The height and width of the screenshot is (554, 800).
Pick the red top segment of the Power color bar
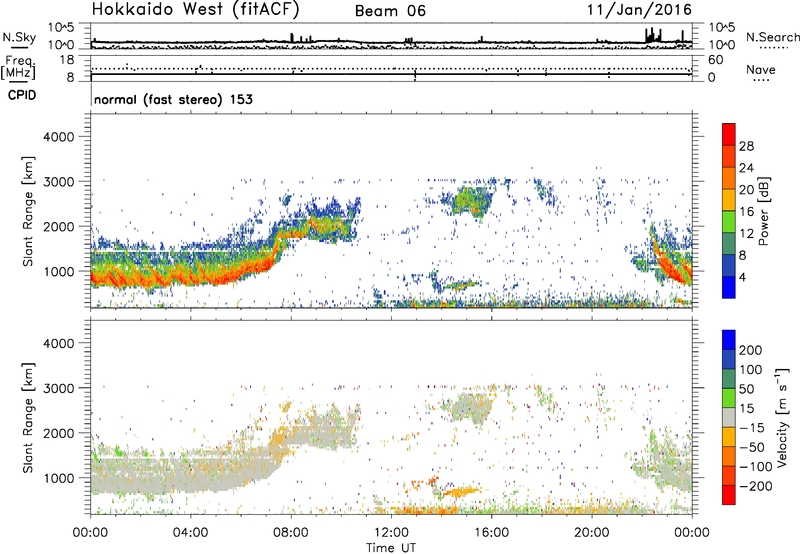tap(729, 135)
